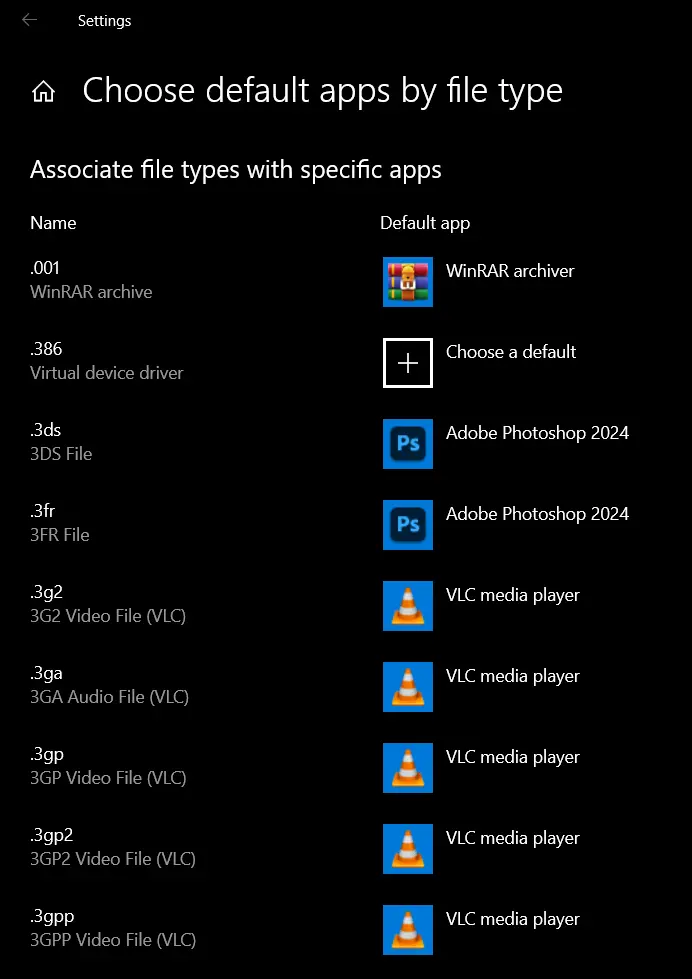Click the .3ds file extension text
This screenshot has width=692, height=979.
[x=46, y=430]
